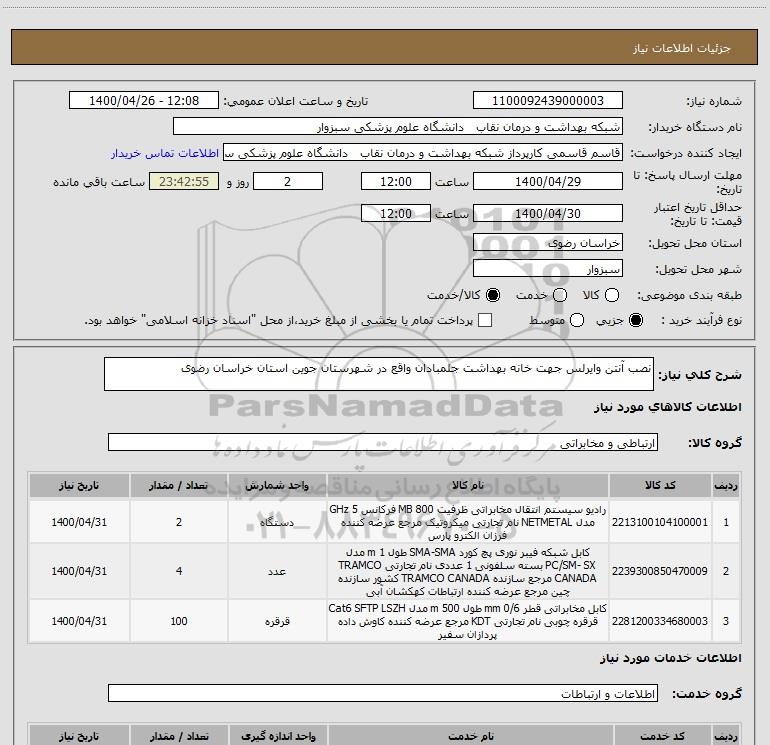Select the متوسط purchase type radio
This screenshot has height=745, width=770.
[577, 320]
